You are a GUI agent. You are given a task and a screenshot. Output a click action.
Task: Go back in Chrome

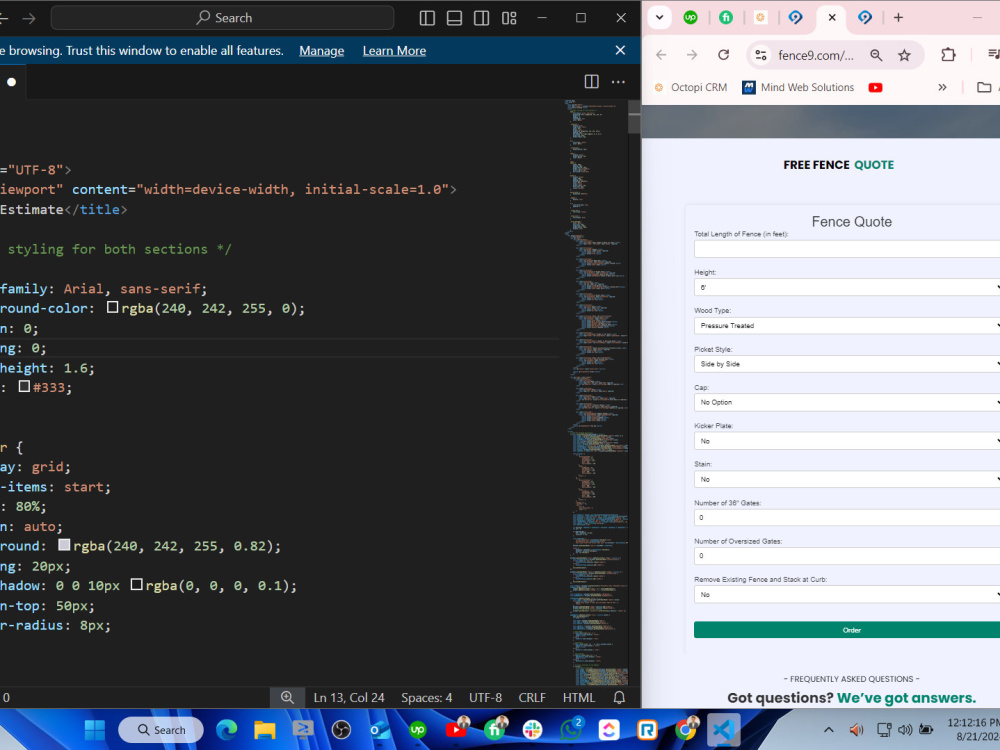[x=661, y=55]
